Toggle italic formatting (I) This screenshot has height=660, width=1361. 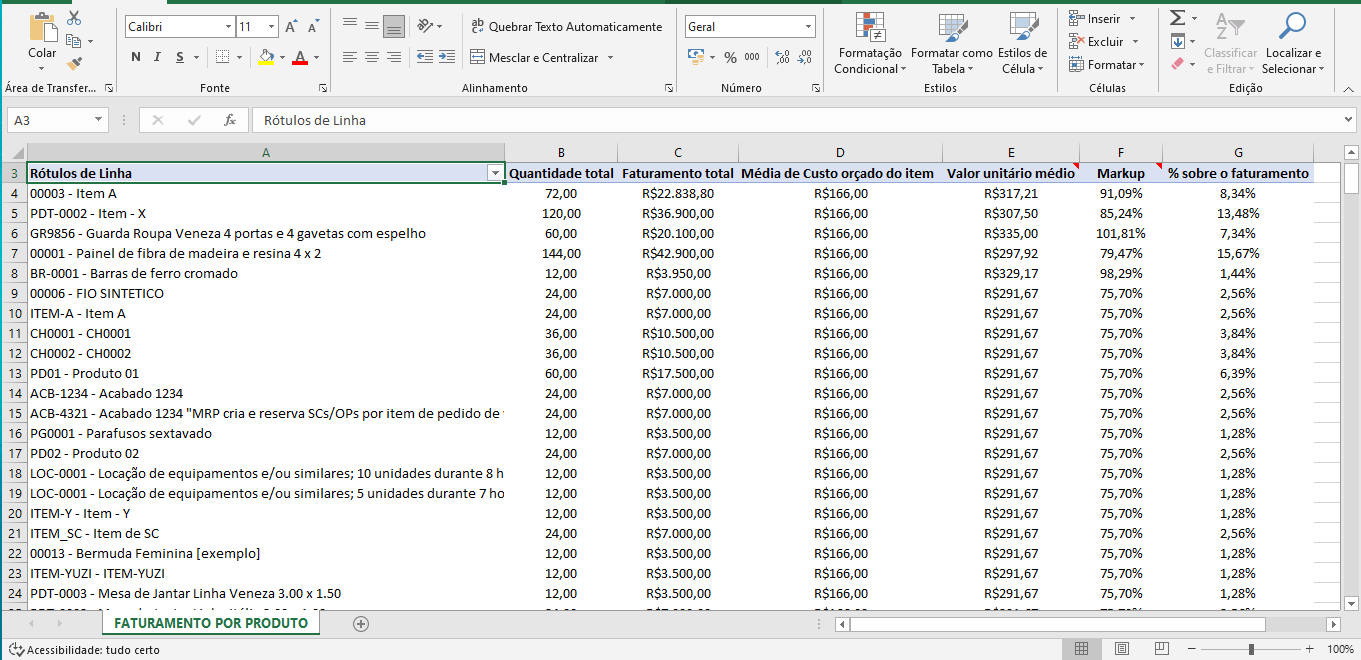pyautogui.click(x=158, y=57)
